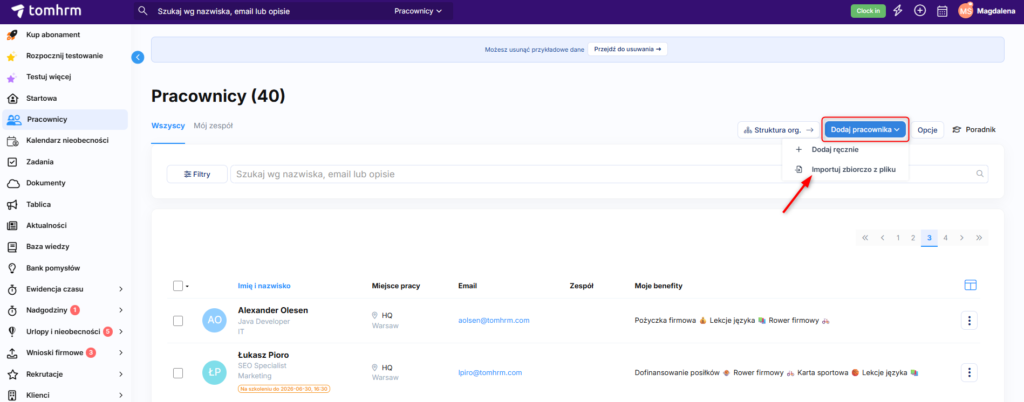
Task: Collapse sidebar with blue arrow button
Action: [x=138, y=57]
